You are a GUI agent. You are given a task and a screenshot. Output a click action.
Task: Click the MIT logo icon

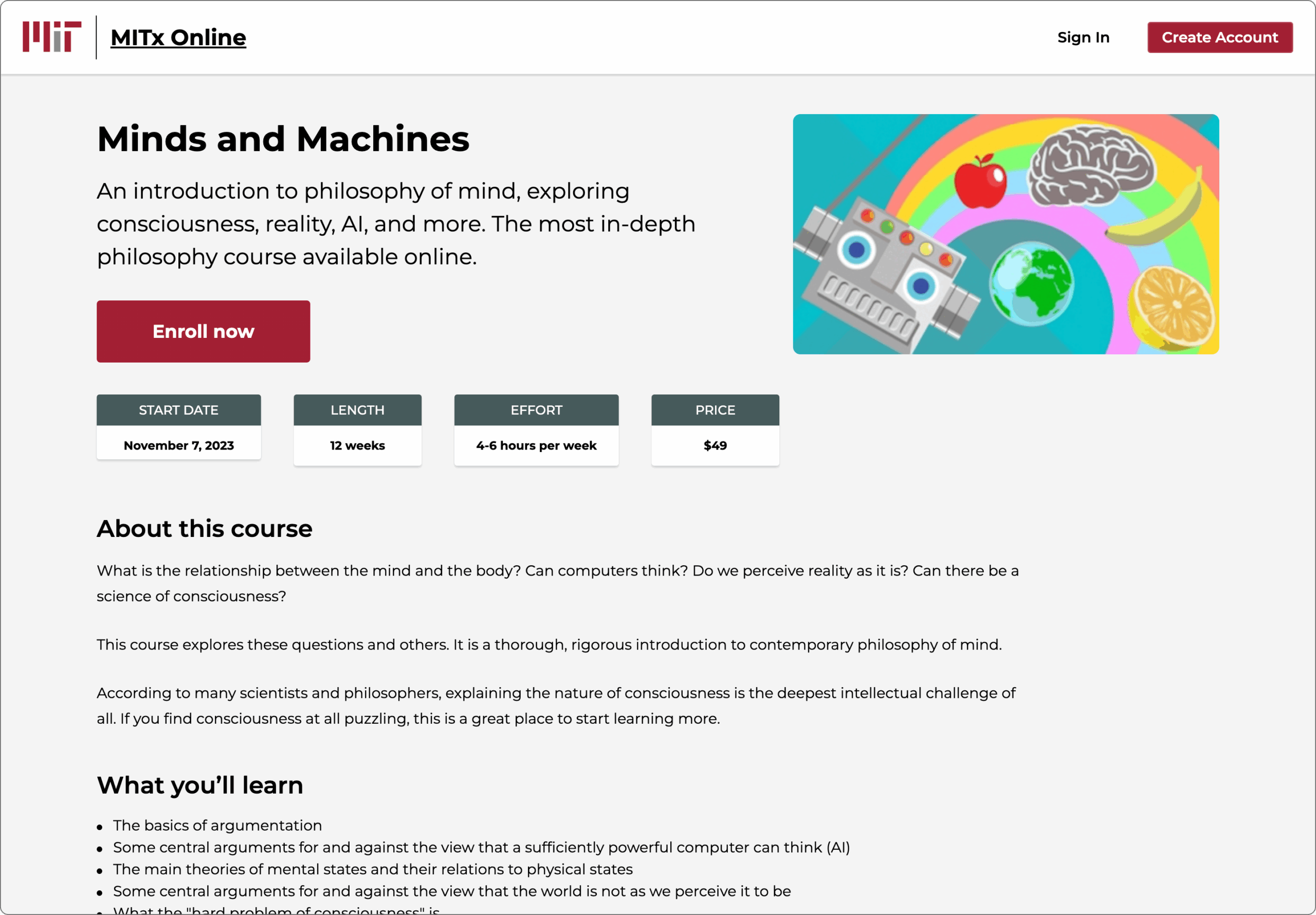pos(51,37)
